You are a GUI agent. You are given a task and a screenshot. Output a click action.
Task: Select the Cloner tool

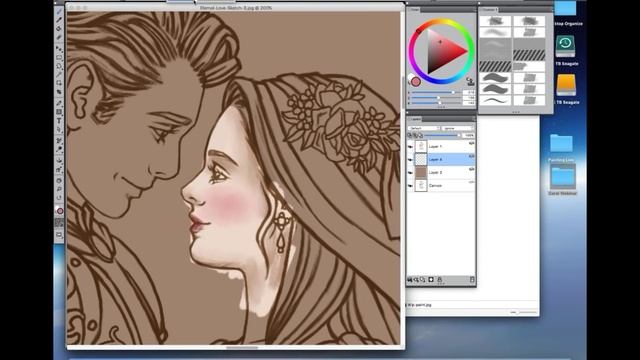click(59, 140)
